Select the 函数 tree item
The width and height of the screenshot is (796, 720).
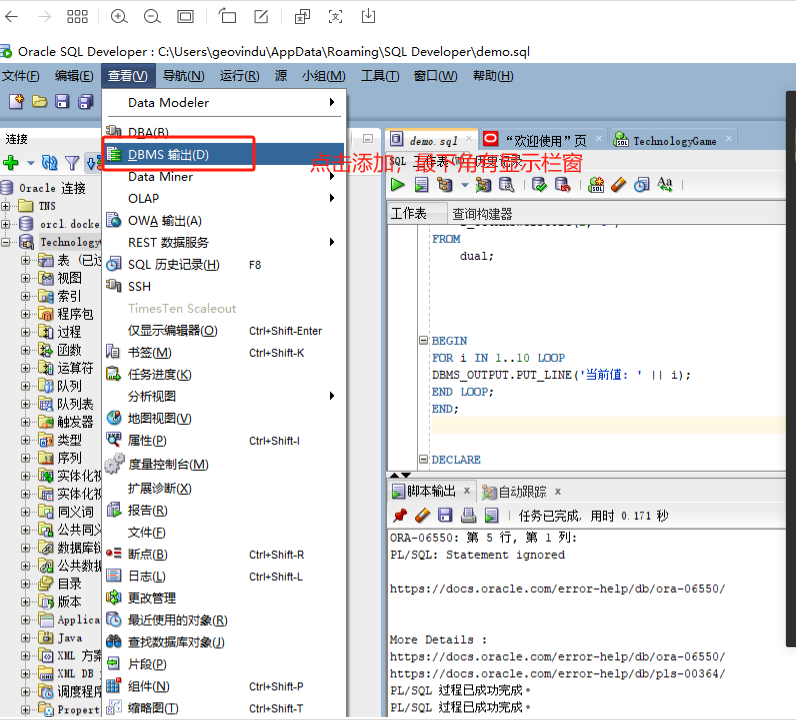click(69, 350)
